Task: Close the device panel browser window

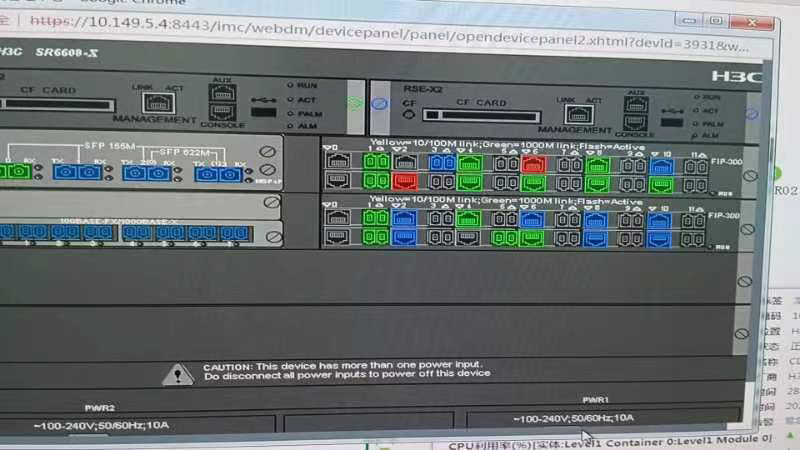Action: [x=752, y=22]
